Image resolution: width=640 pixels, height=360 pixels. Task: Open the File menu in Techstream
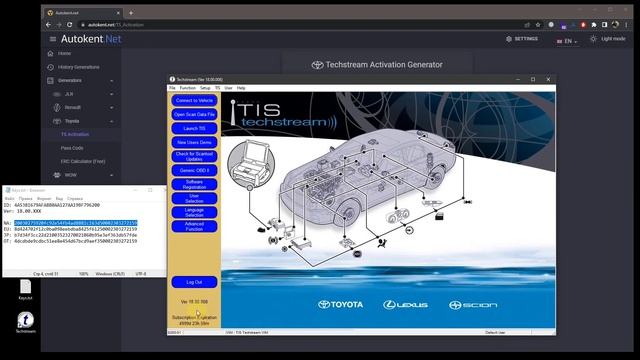172,88
